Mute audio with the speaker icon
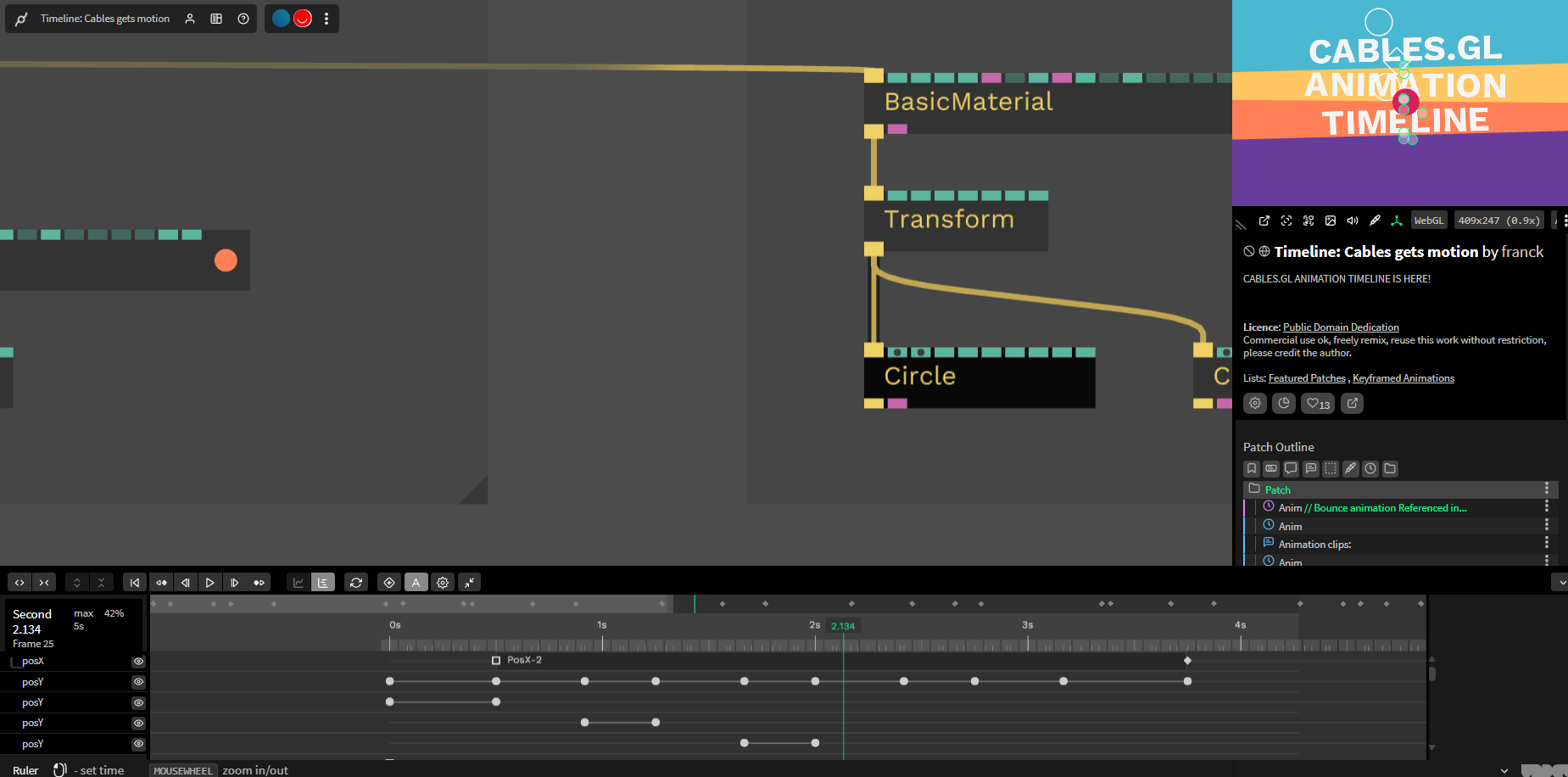This screenshot has width=1568, height=777. point(1353,220)
